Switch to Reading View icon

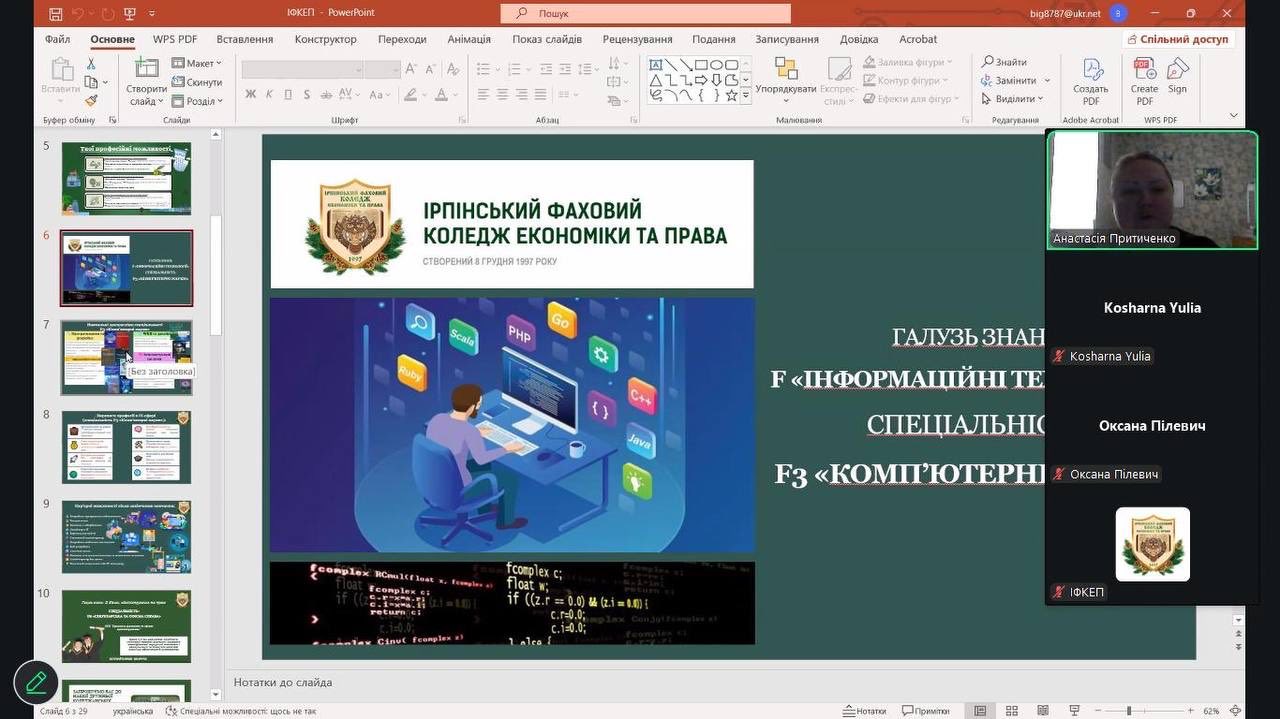1043,711
